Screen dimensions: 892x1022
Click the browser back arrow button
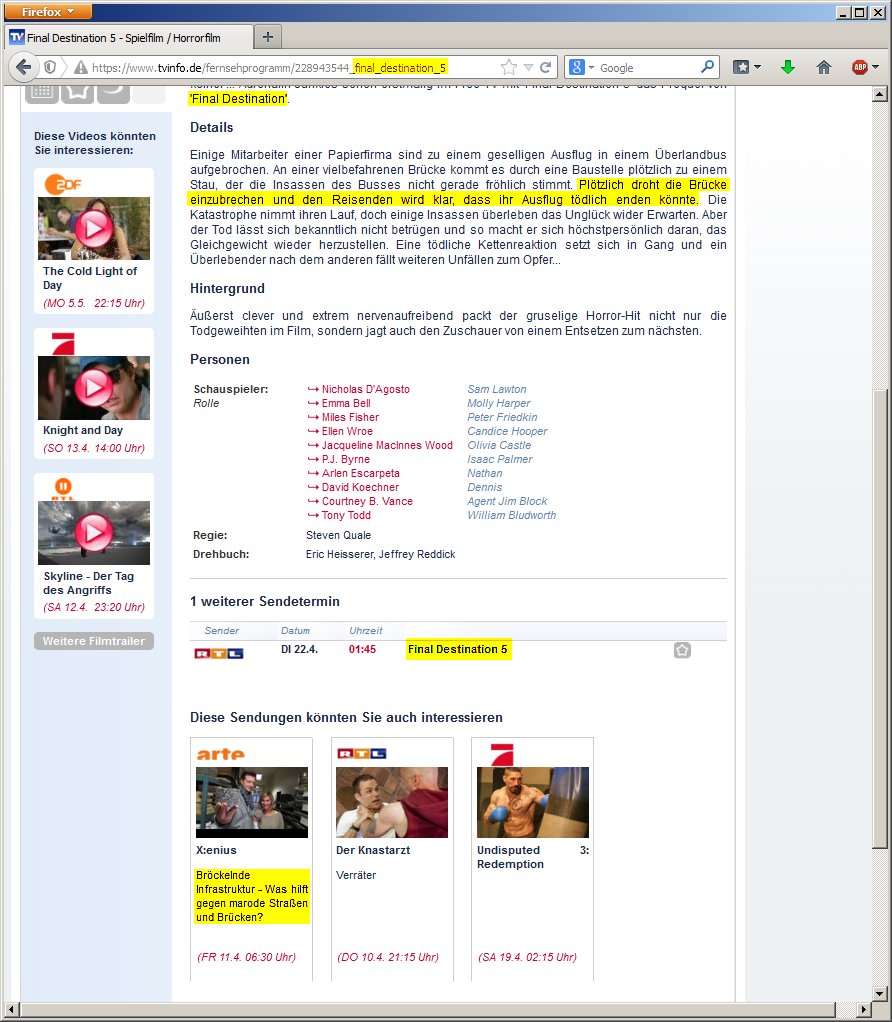pyautogui.click(x=23, y=67)
